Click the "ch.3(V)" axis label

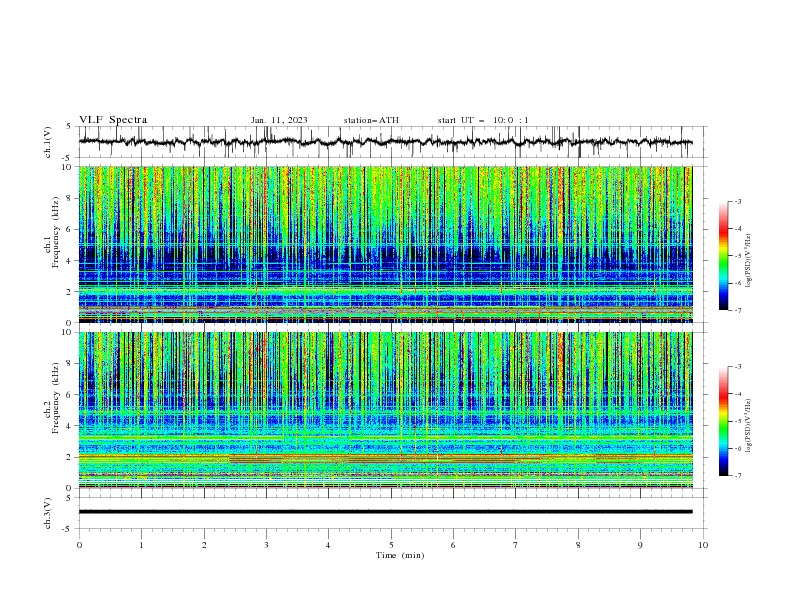pyautogui.click(x=48, y=513)
